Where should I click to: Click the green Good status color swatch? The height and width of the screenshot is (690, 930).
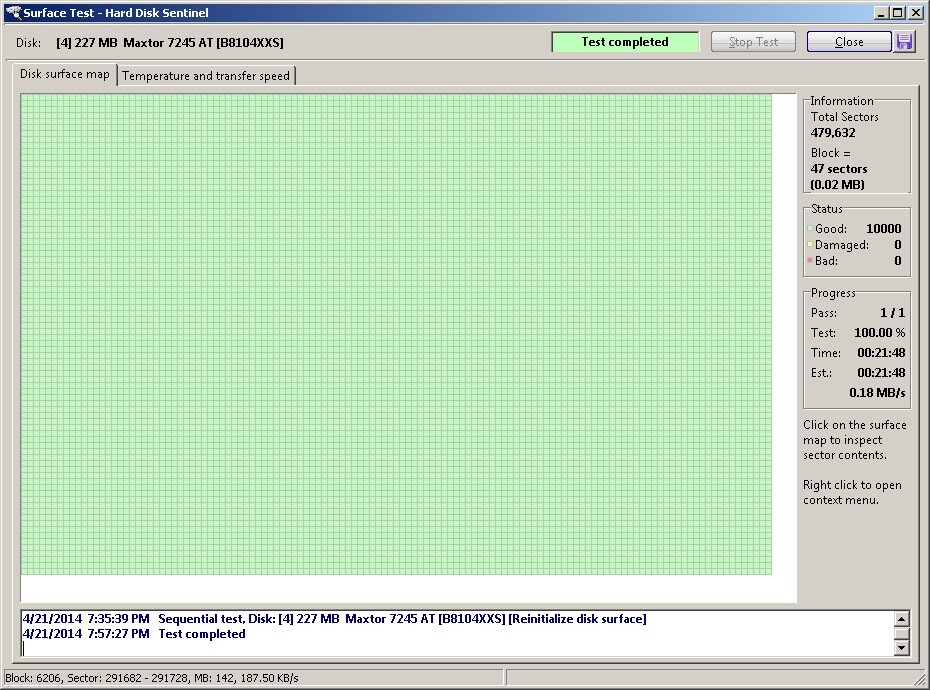810,228
